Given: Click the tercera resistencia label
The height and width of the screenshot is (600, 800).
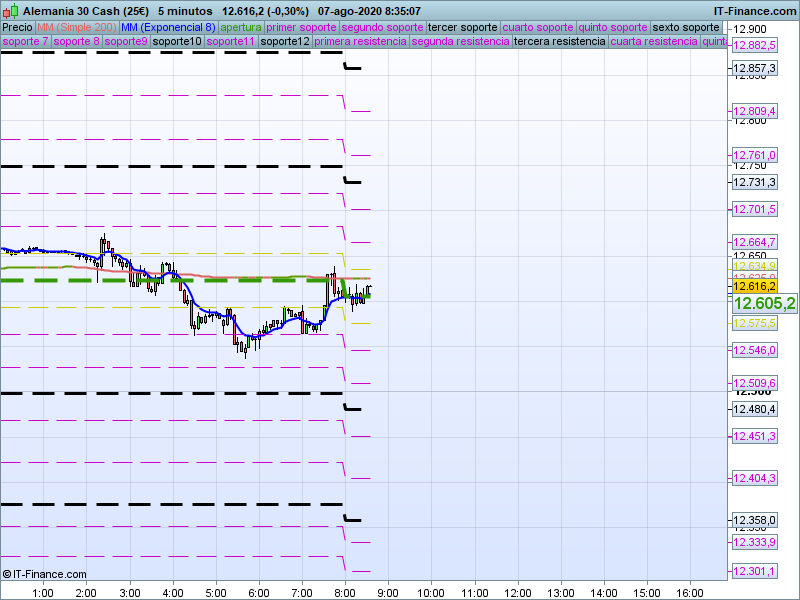Looking at the screenshot, I should pyautogui.click(x=559, y=42).
